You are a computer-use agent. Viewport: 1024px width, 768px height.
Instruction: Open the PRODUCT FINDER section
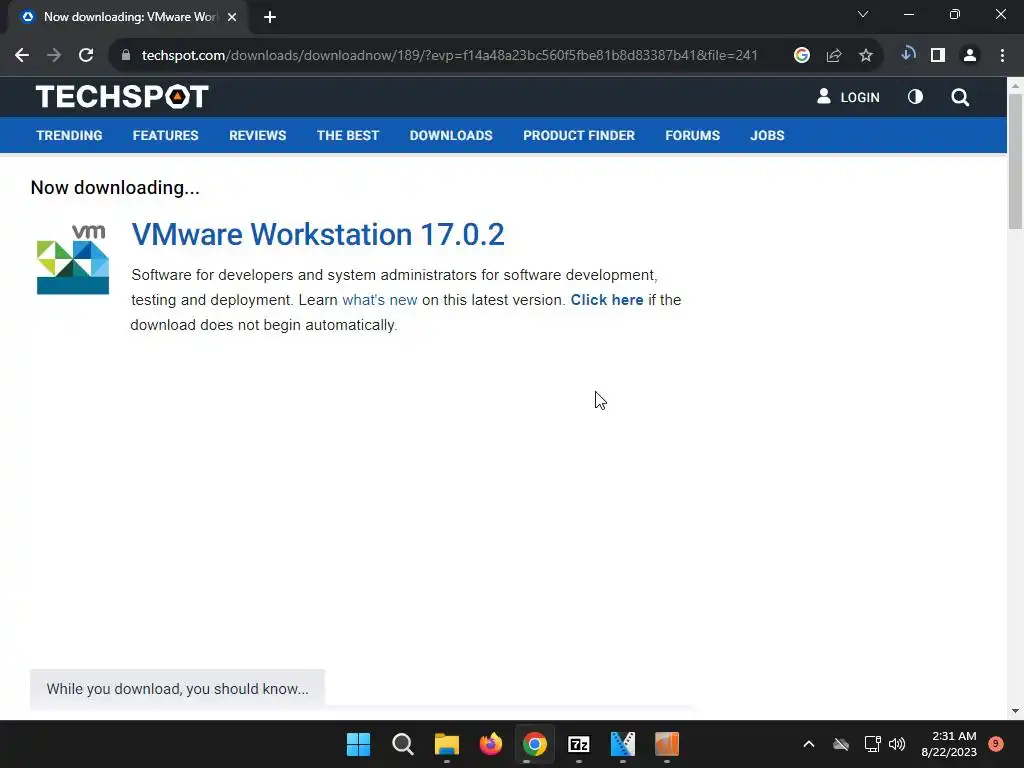[579, 135]
